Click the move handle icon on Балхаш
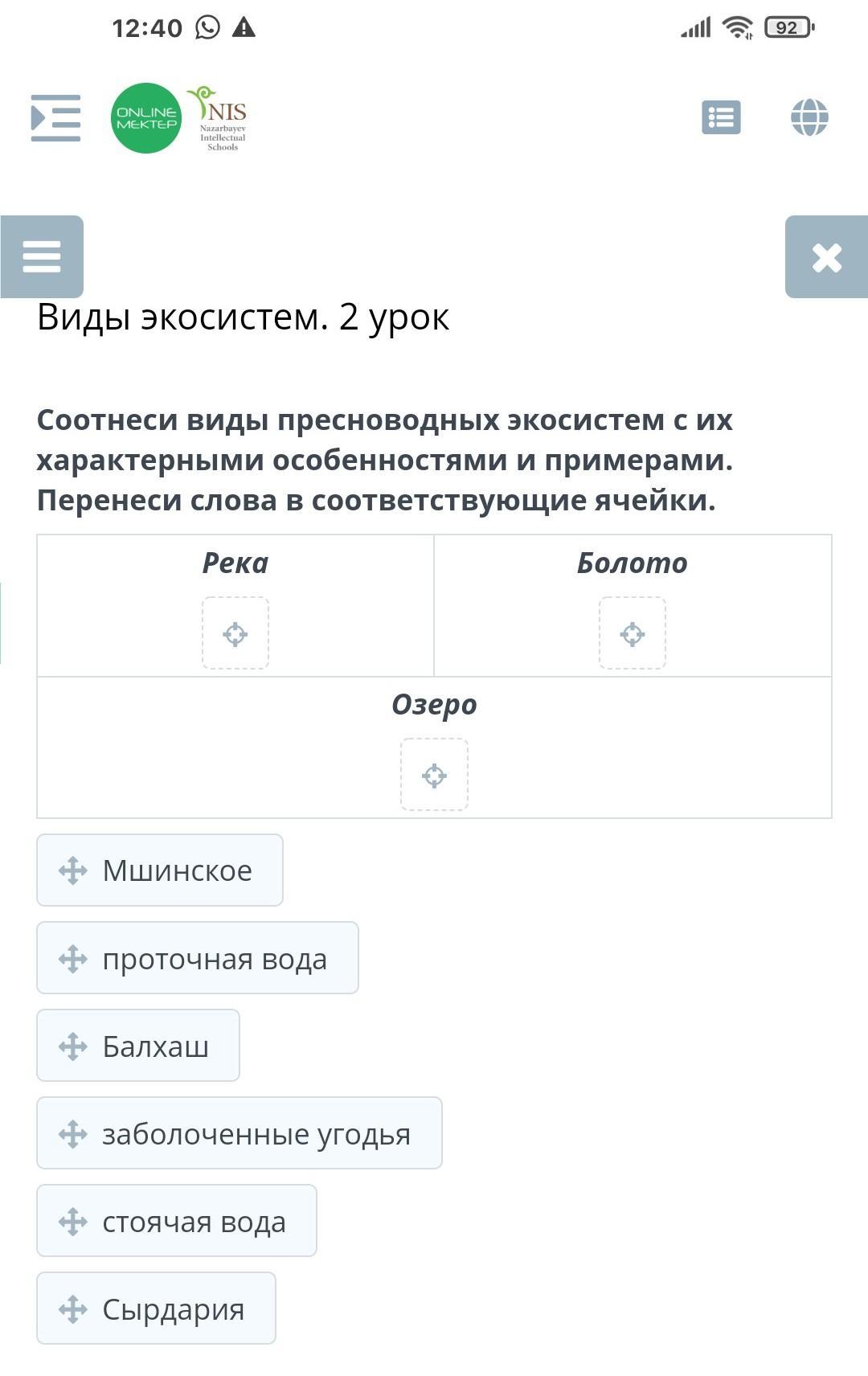The height and width of the screenshot is (1376, 868). (x=73, y=1046)
